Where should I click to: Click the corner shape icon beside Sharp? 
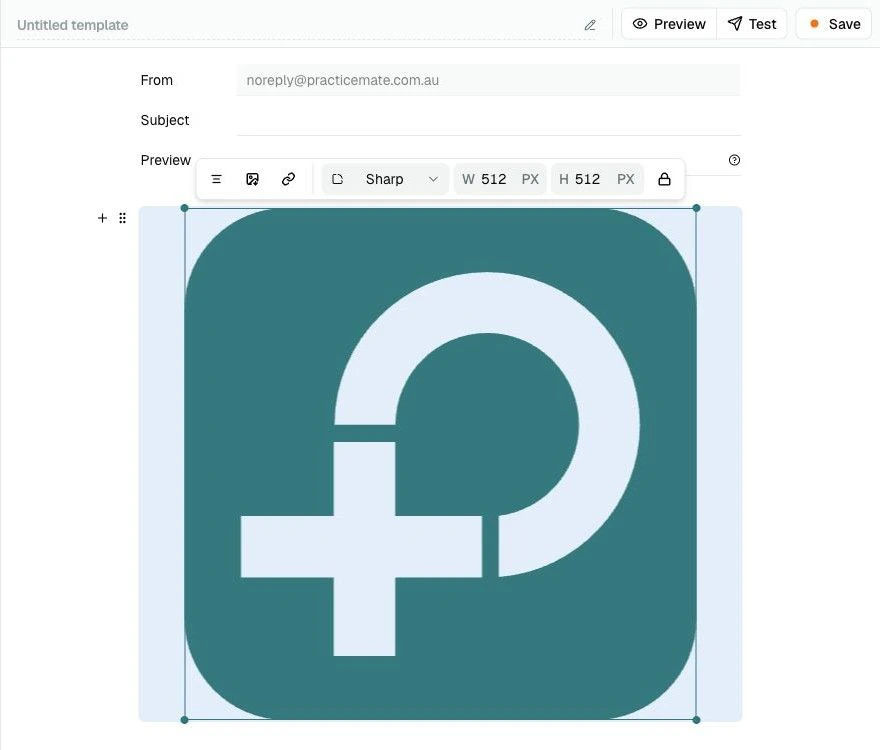[x=337, y=179]
